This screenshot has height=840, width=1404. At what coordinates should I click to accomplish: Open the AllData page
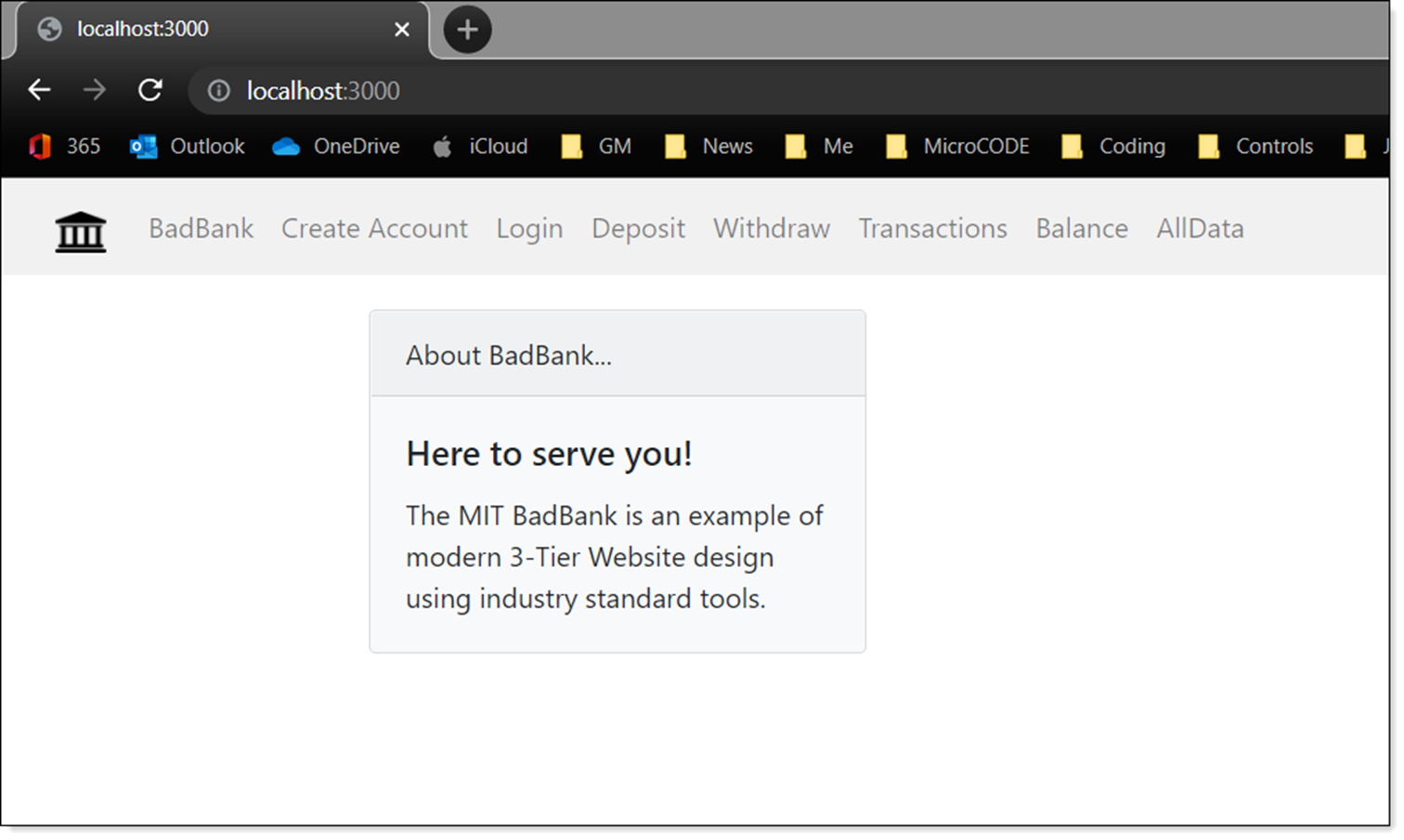coord(1200,228)
